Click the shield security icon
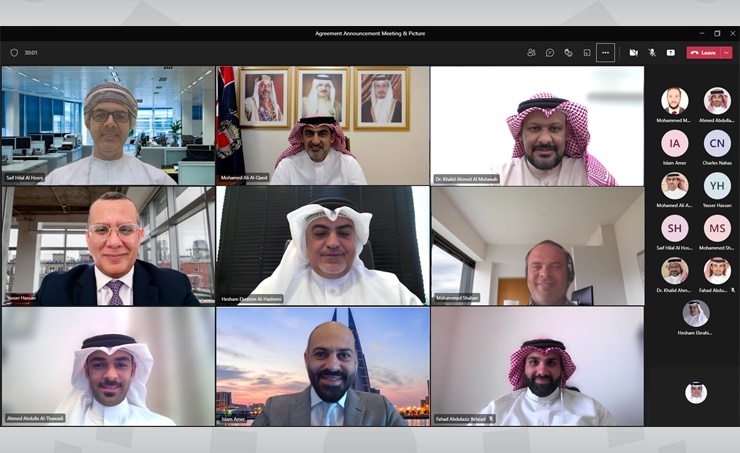 point(14,53)
